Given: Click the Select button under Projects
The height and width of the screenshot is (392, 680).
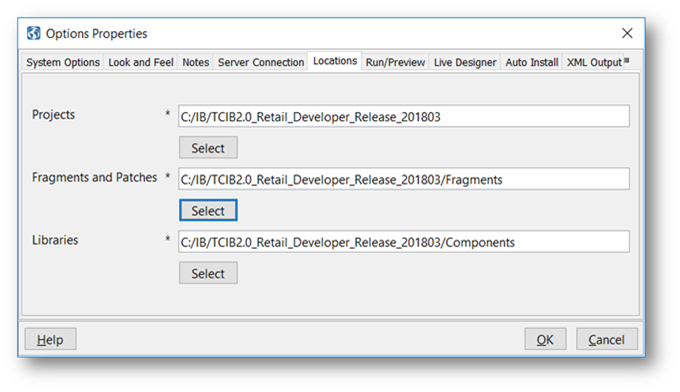Looking at the screenshot, I should tap(208, 148).
